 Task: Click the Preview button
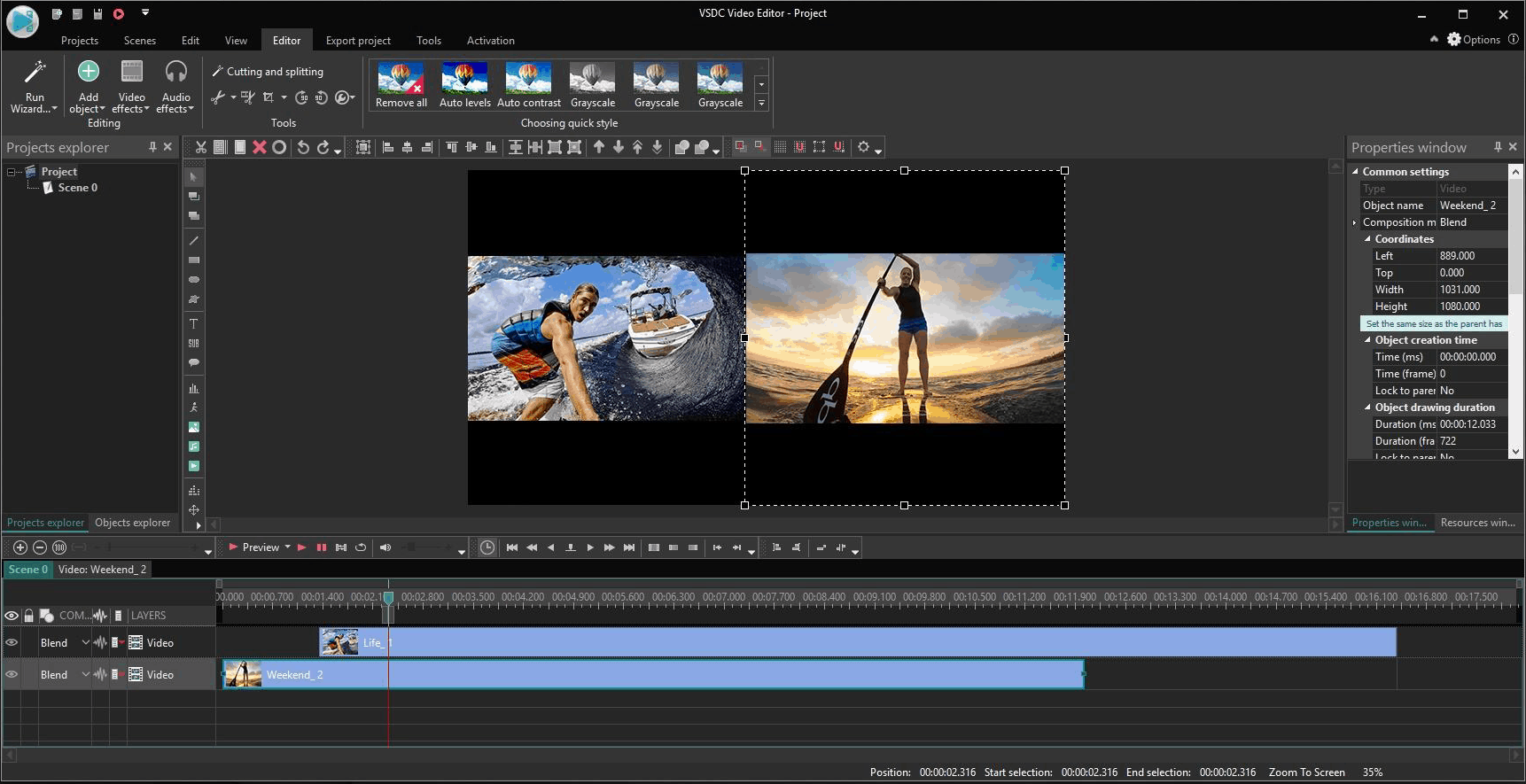click(x=253, y=547)
